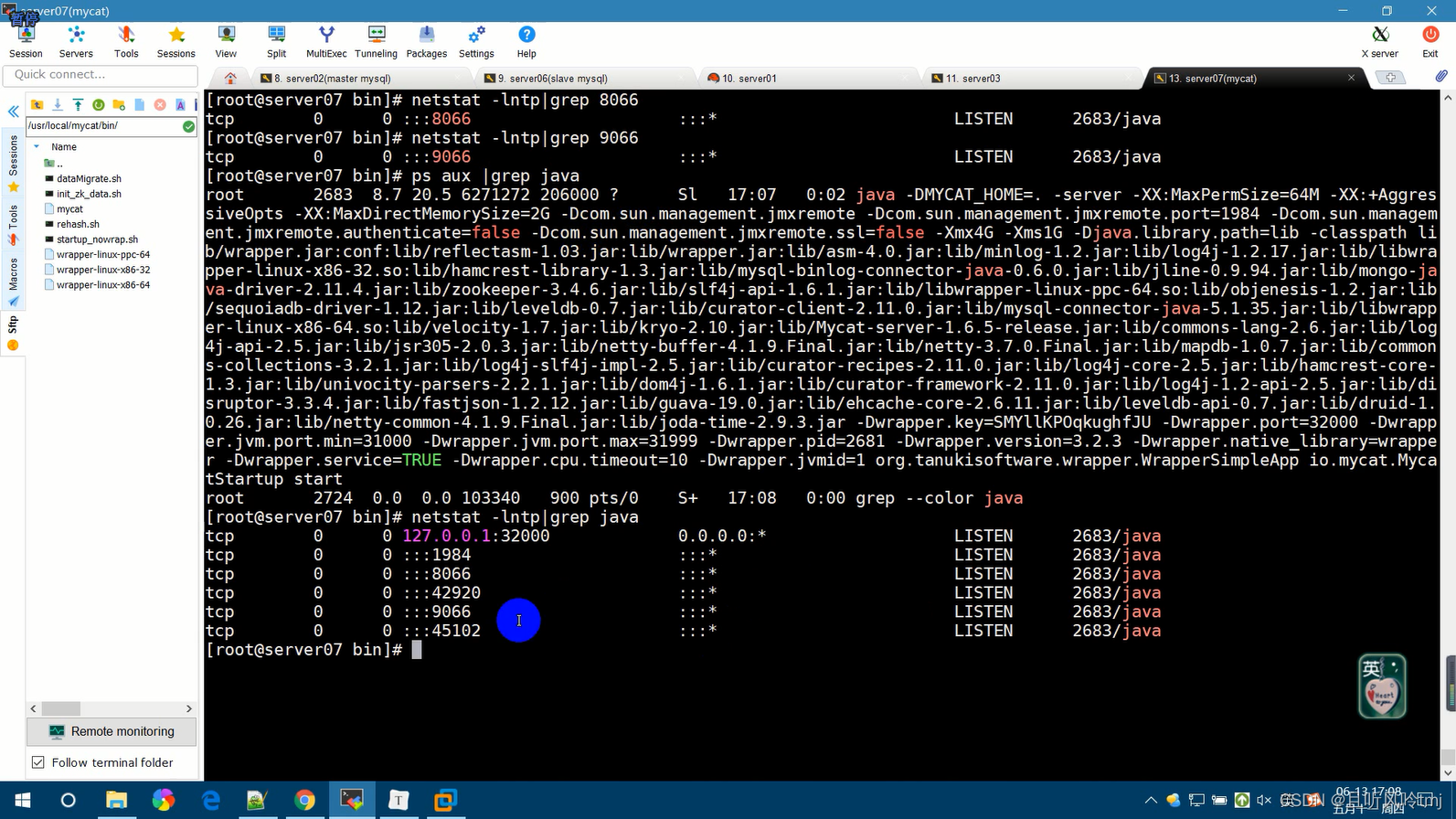Open Typora from the taskbar
Screen dimensions: 1456x819
399,801
